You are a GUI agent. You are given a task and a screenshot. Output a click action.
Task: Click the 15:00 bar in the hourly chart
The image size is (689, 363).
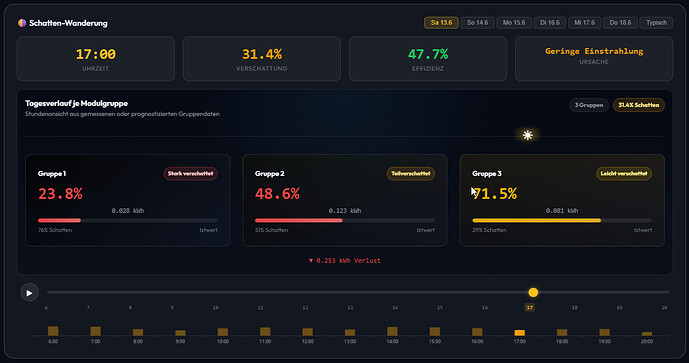[435, 331]
